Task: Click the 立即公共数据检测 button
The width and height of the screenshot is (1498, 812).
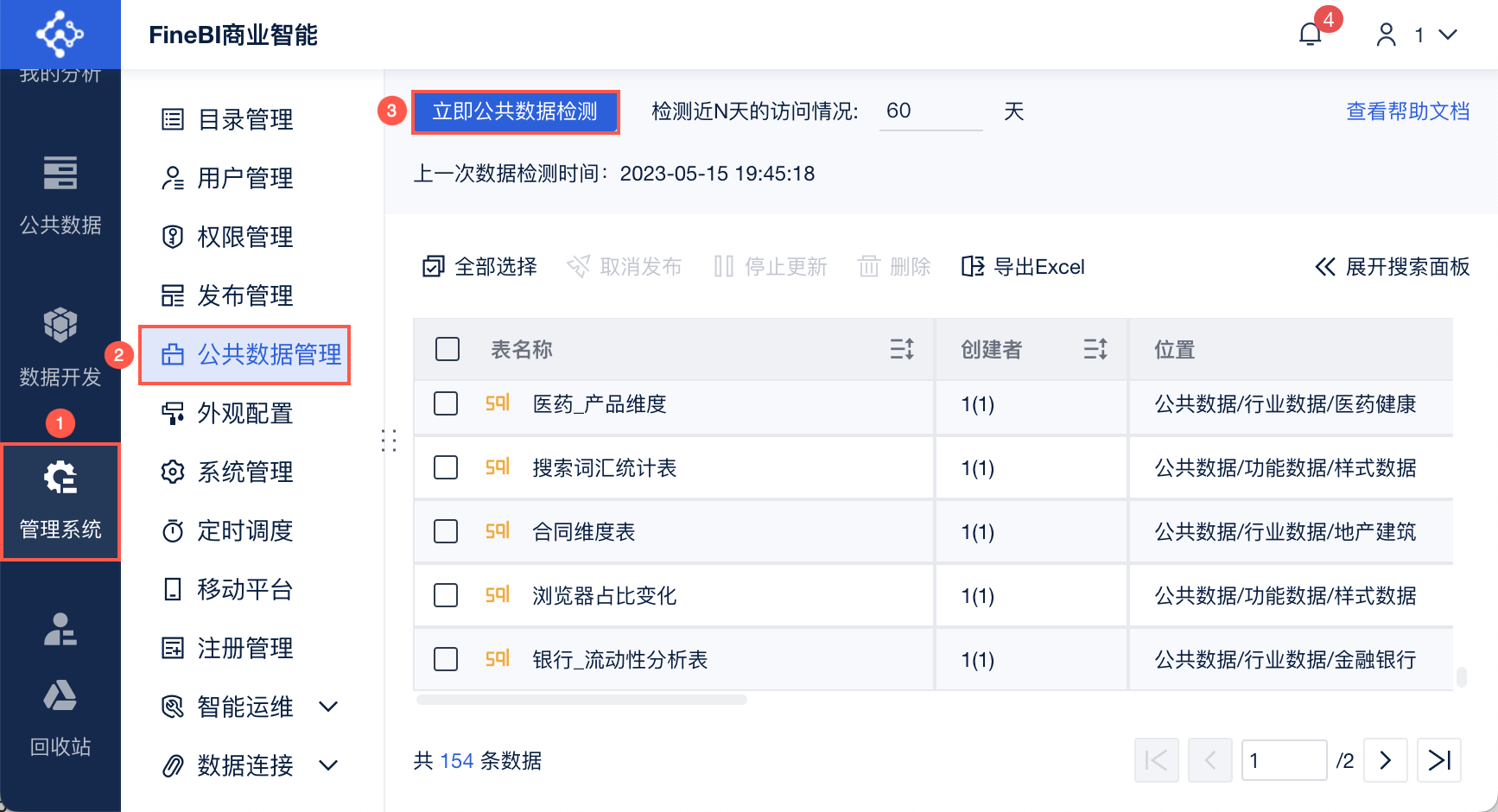Action: coord(515,111)
